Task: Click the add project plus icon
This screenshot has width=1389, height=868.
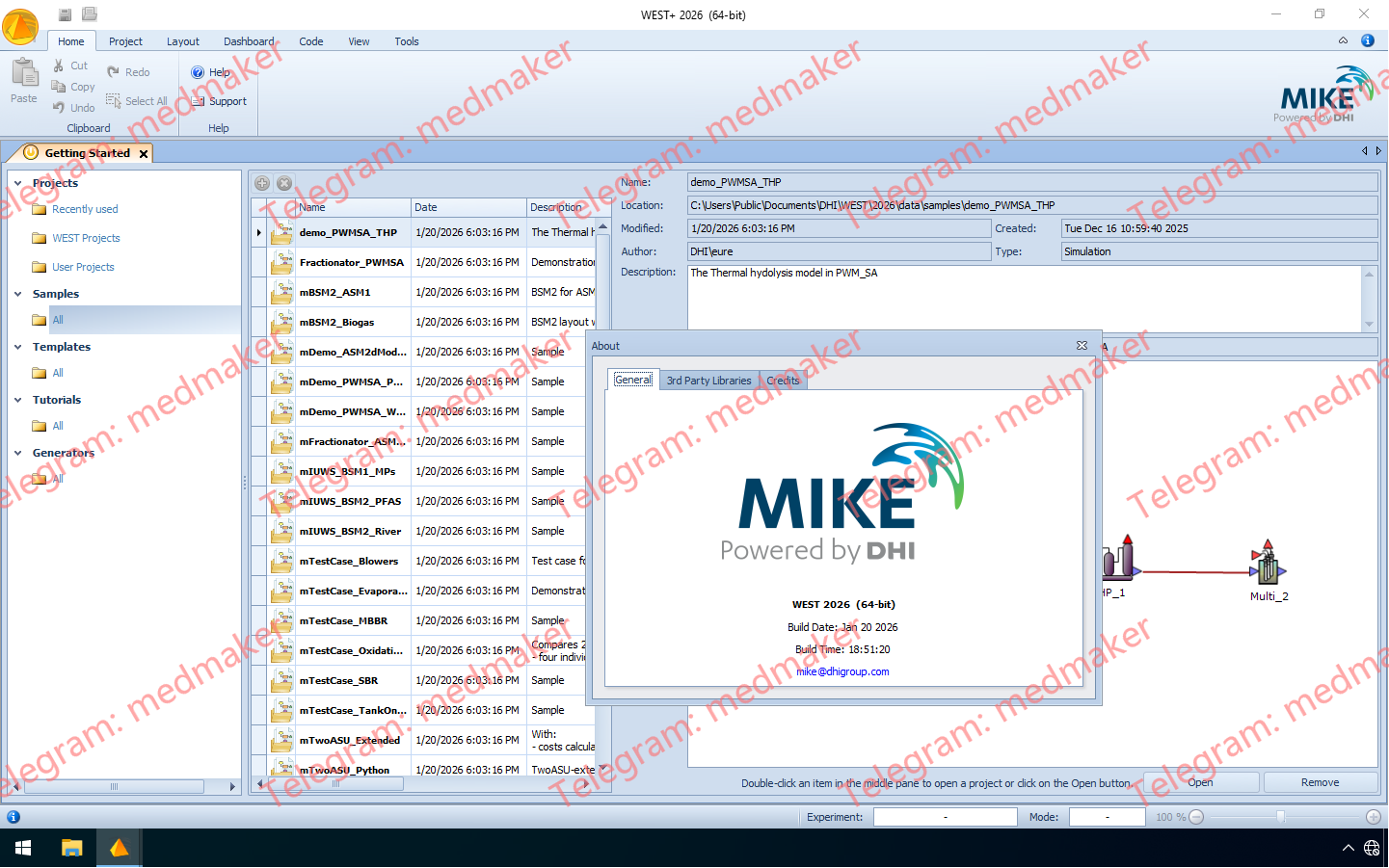Action: point(262,183)
